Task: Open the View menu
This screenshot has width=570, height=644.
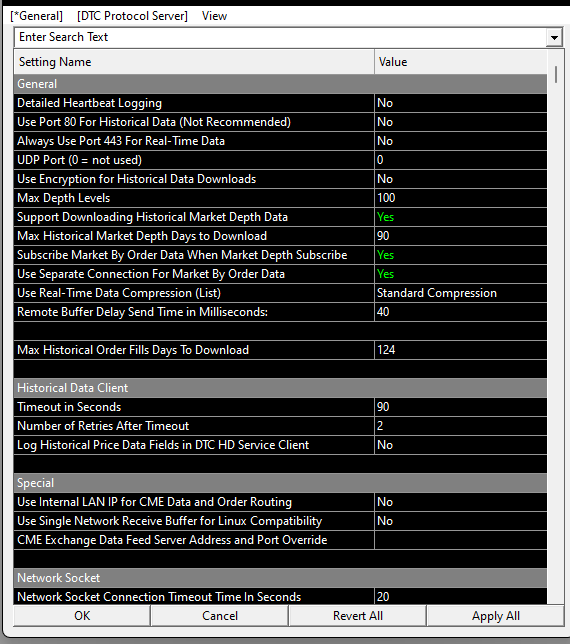Action: [x=214, y=16]
